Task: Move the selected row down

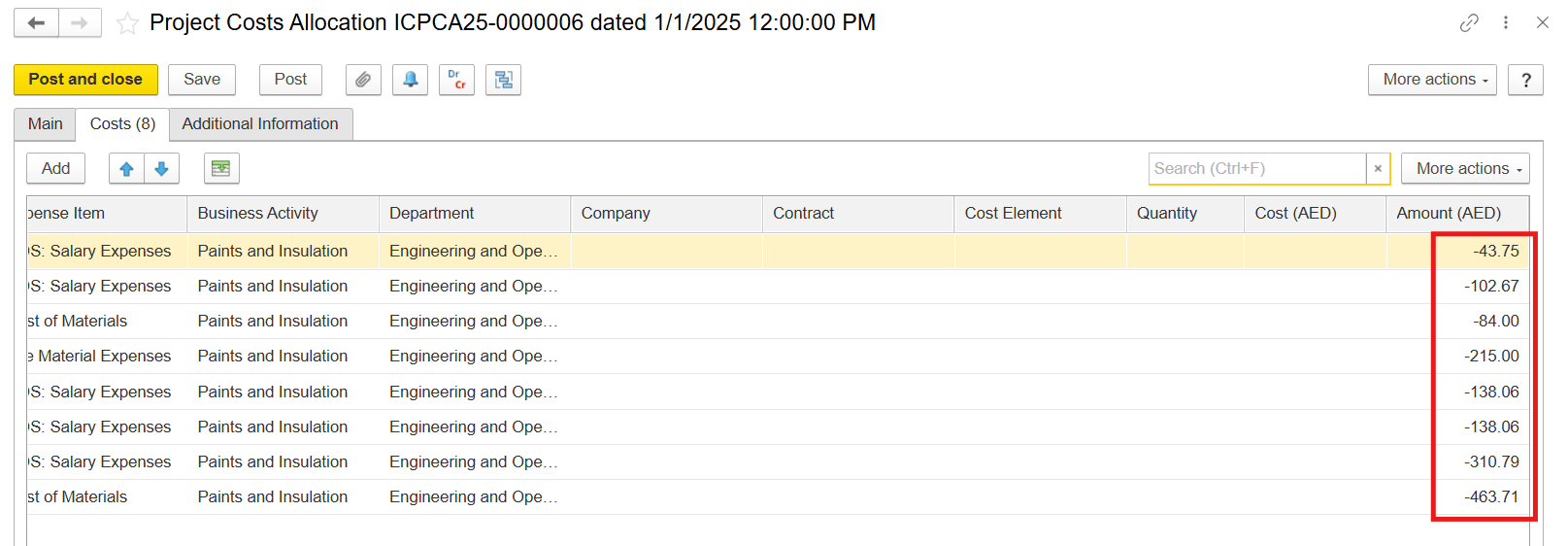Action: point(162,169)
